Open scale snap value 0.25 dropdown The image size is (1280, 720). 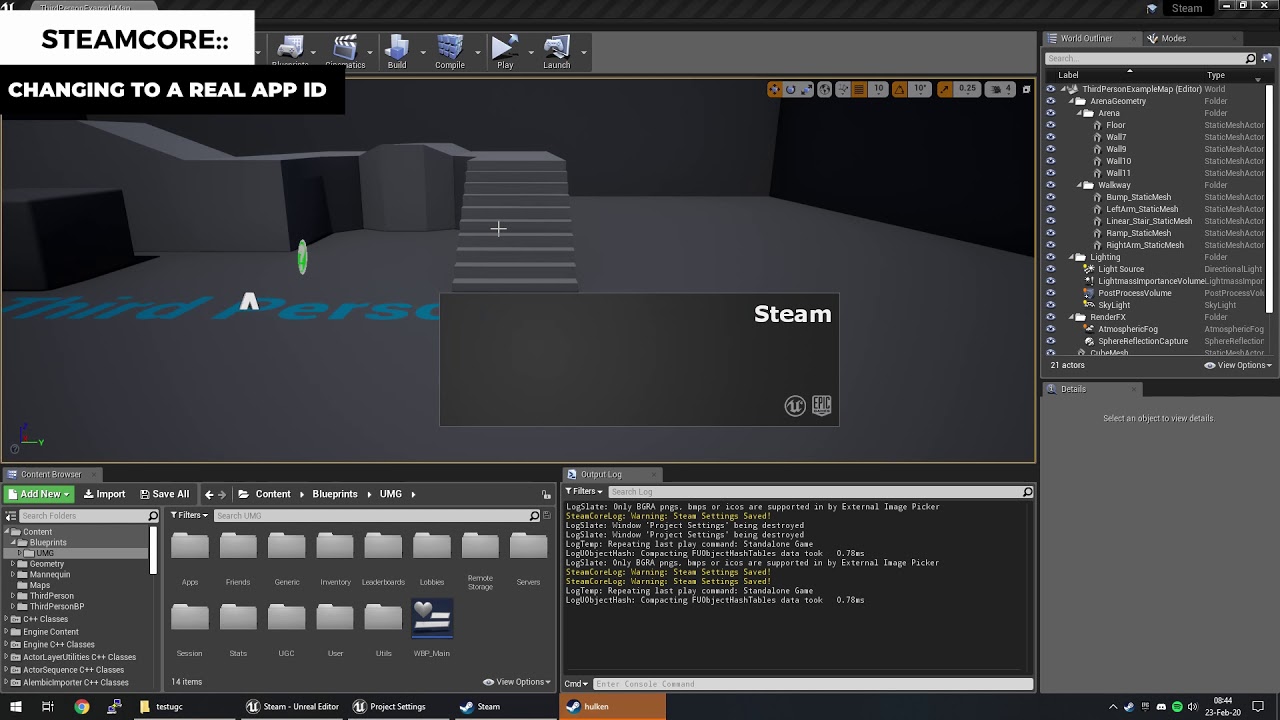[x=967, y=89]
